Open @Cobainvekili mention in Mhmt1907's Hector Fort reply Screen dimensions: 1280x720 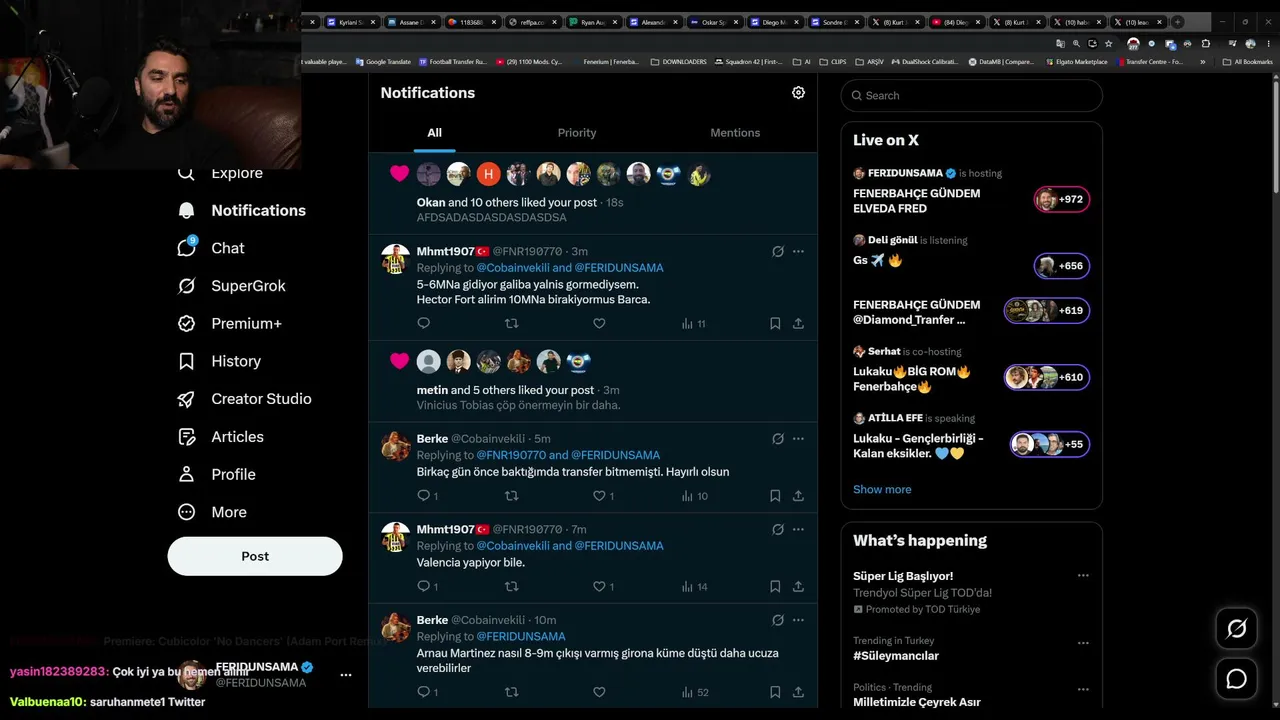tap(513, 268)
